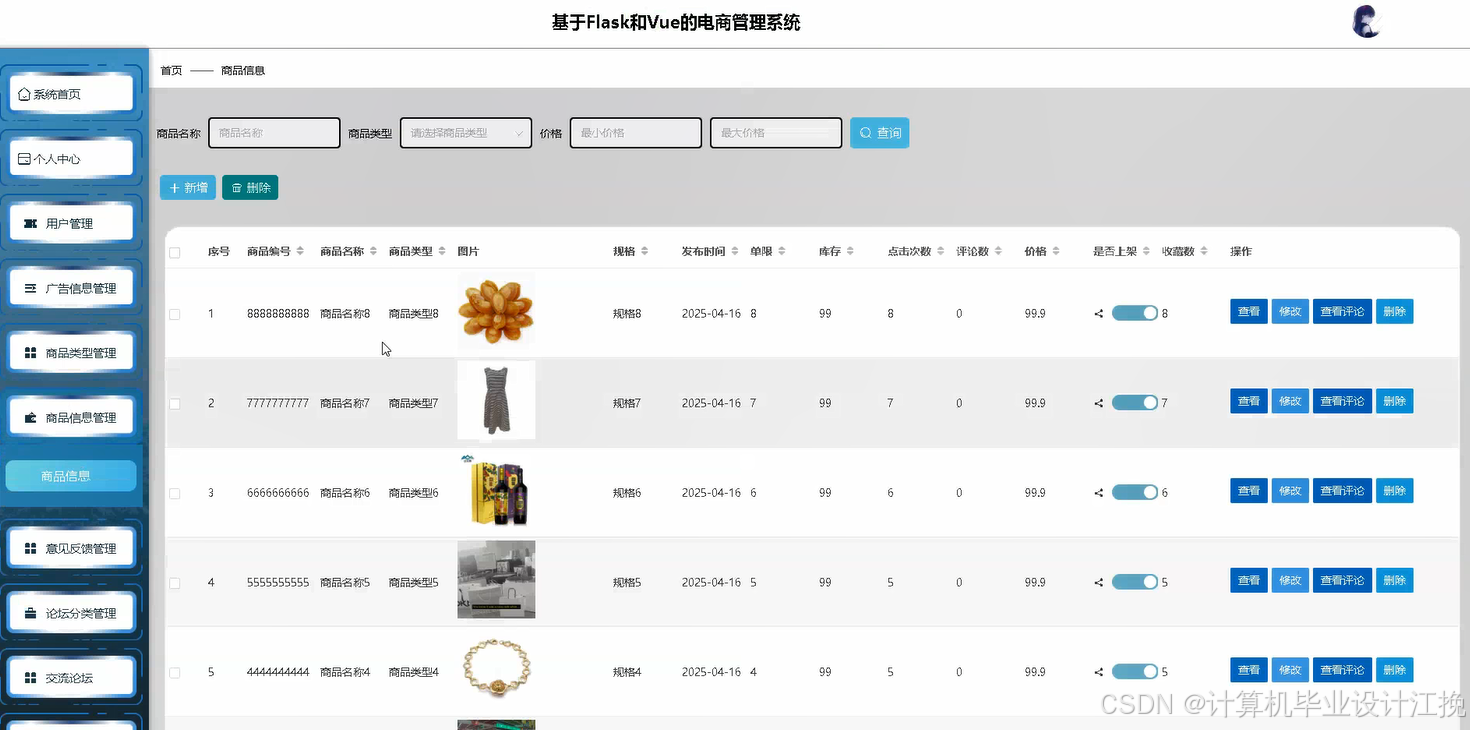Go to 首页 in the breadcrumb
The height and width of the screenshot is (730, 1470).
[171, 70]
